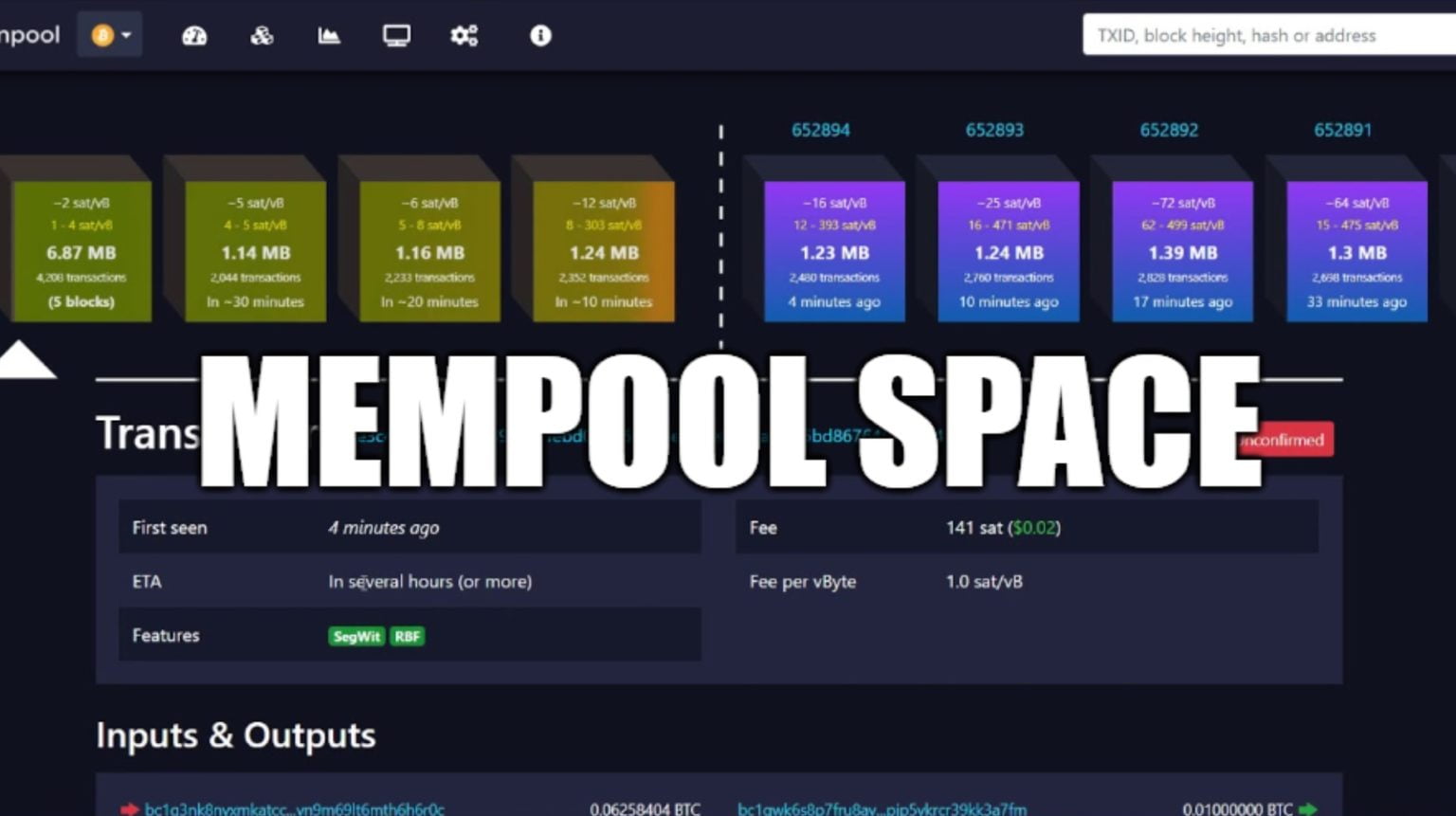Open input address bc1q3nk8nyxmkatcc link
1456x816 pixels.
(294, 808)
